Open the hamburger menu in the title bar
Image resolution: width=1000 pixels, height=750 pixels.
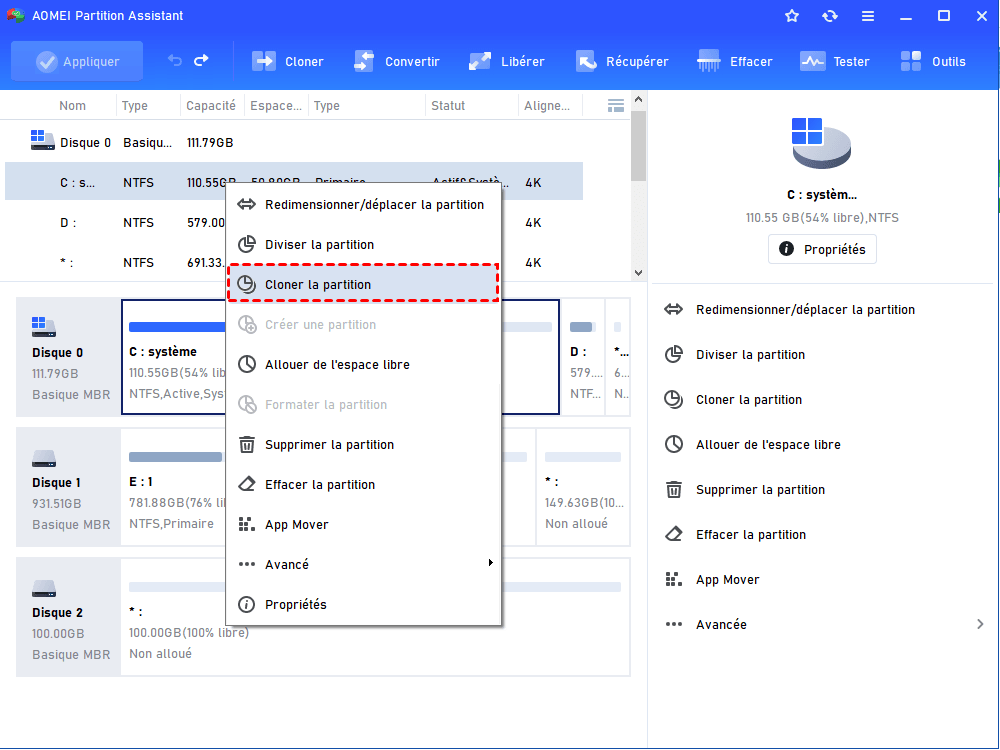click(867, 16)
